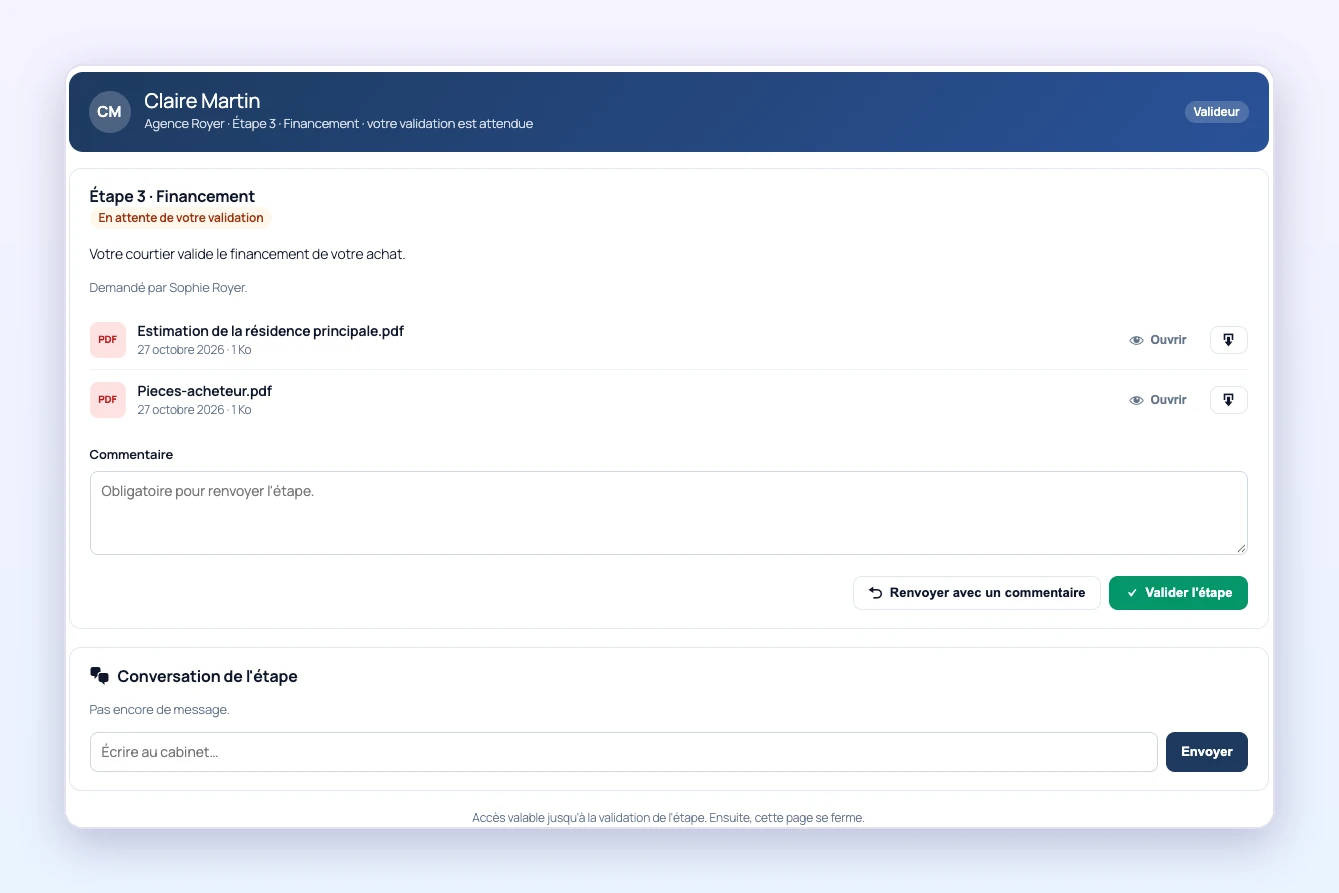Click Valider l'étape button
The width and height of the screenshot is (1339, 893).
[1178, 593]
